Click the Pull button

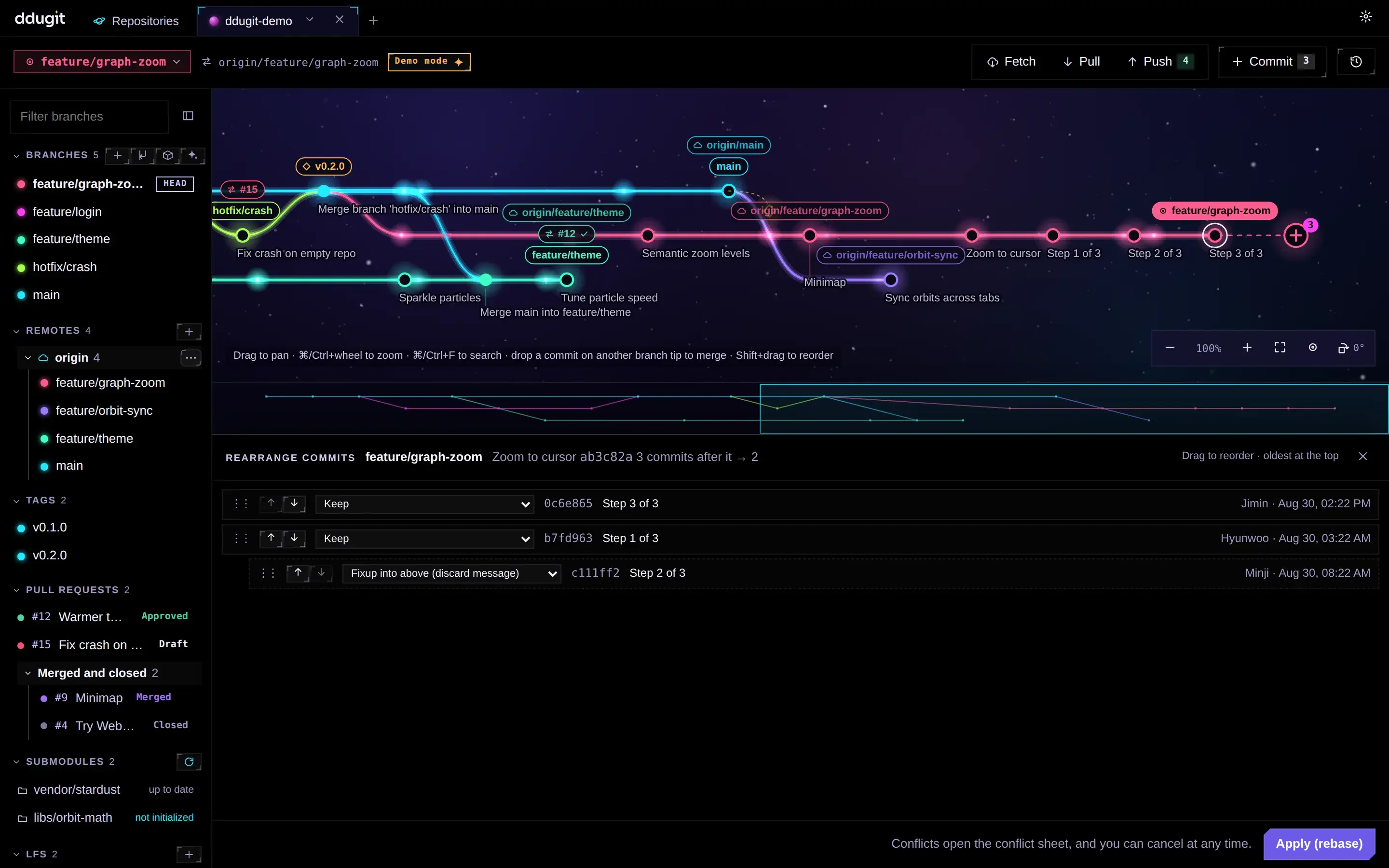click(1081, 61)
